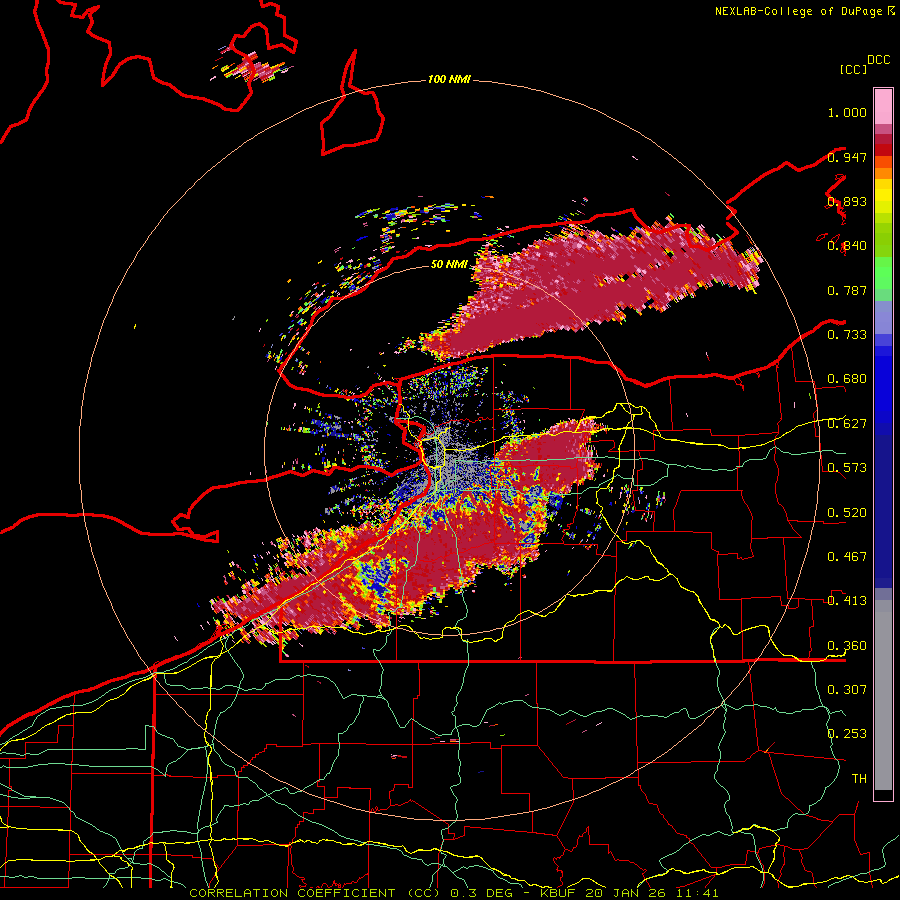Click the 0.733 scale value

click(x=847, y=335)
